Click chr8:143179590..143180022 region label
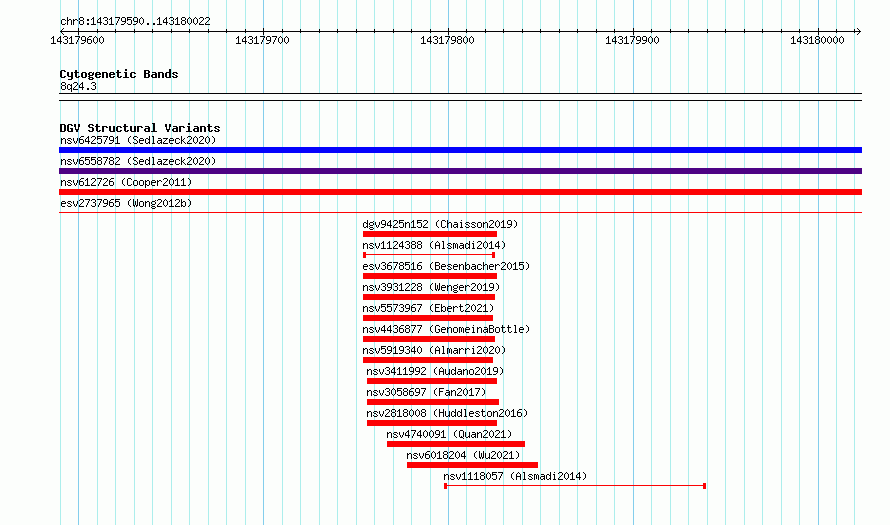The width and height of the screenshot is (890, 525). [x=135, y=21]
